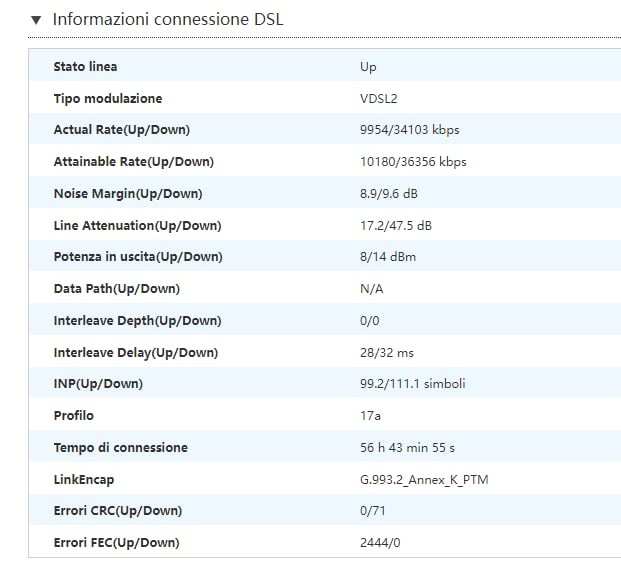Click the Up line status value
The width and height of the screenshot is (621, 585).
click(368, 67)
